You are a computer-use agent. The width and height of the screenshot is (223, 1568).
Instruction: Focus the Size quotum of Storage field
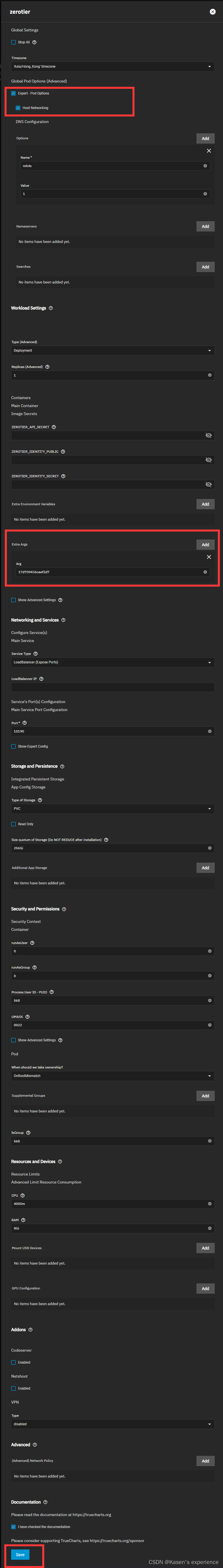pyautogui.click(x=113, y=848)
